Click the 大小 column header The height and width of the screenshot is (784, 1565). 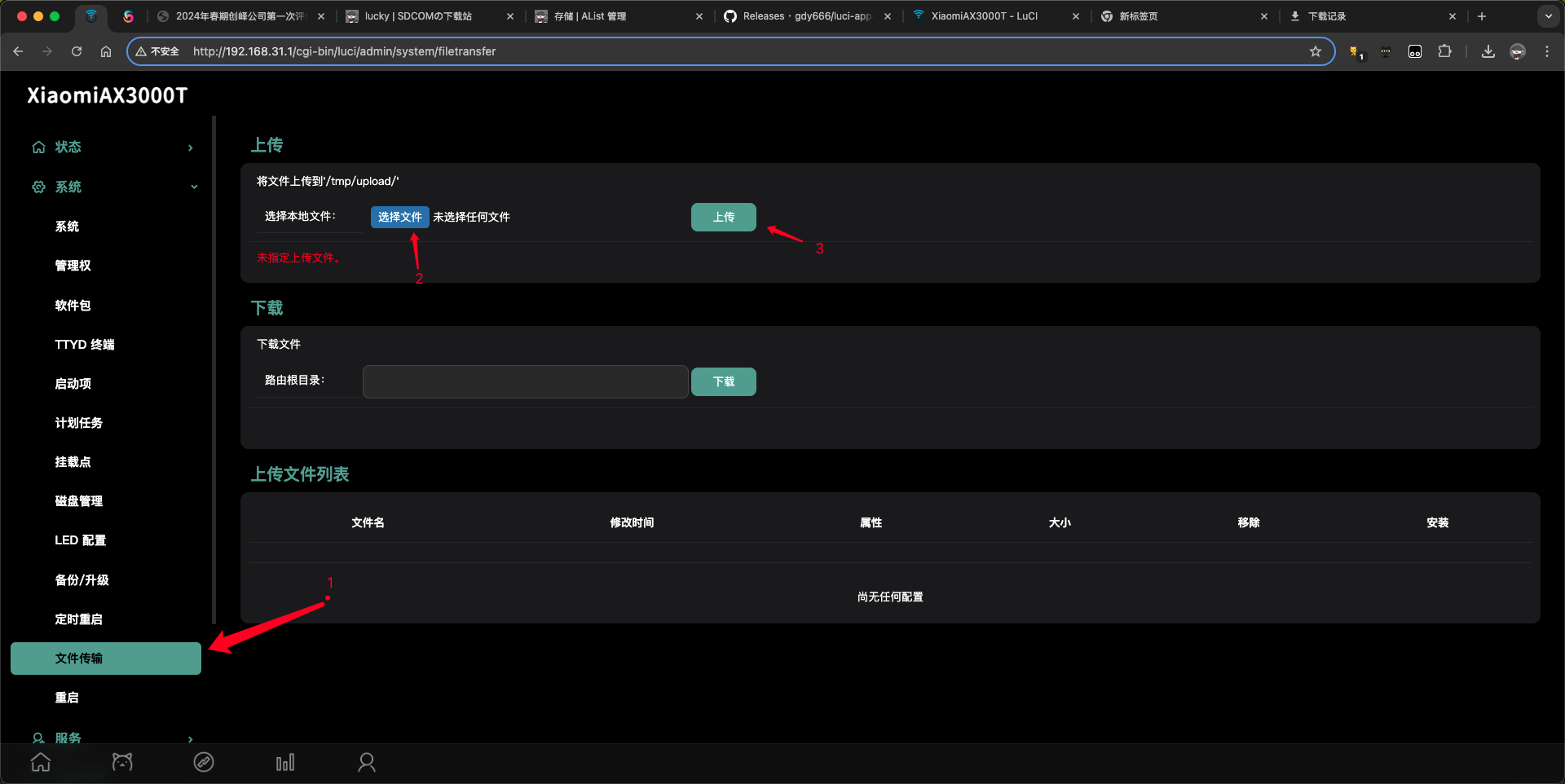[x=1060, y=522]
